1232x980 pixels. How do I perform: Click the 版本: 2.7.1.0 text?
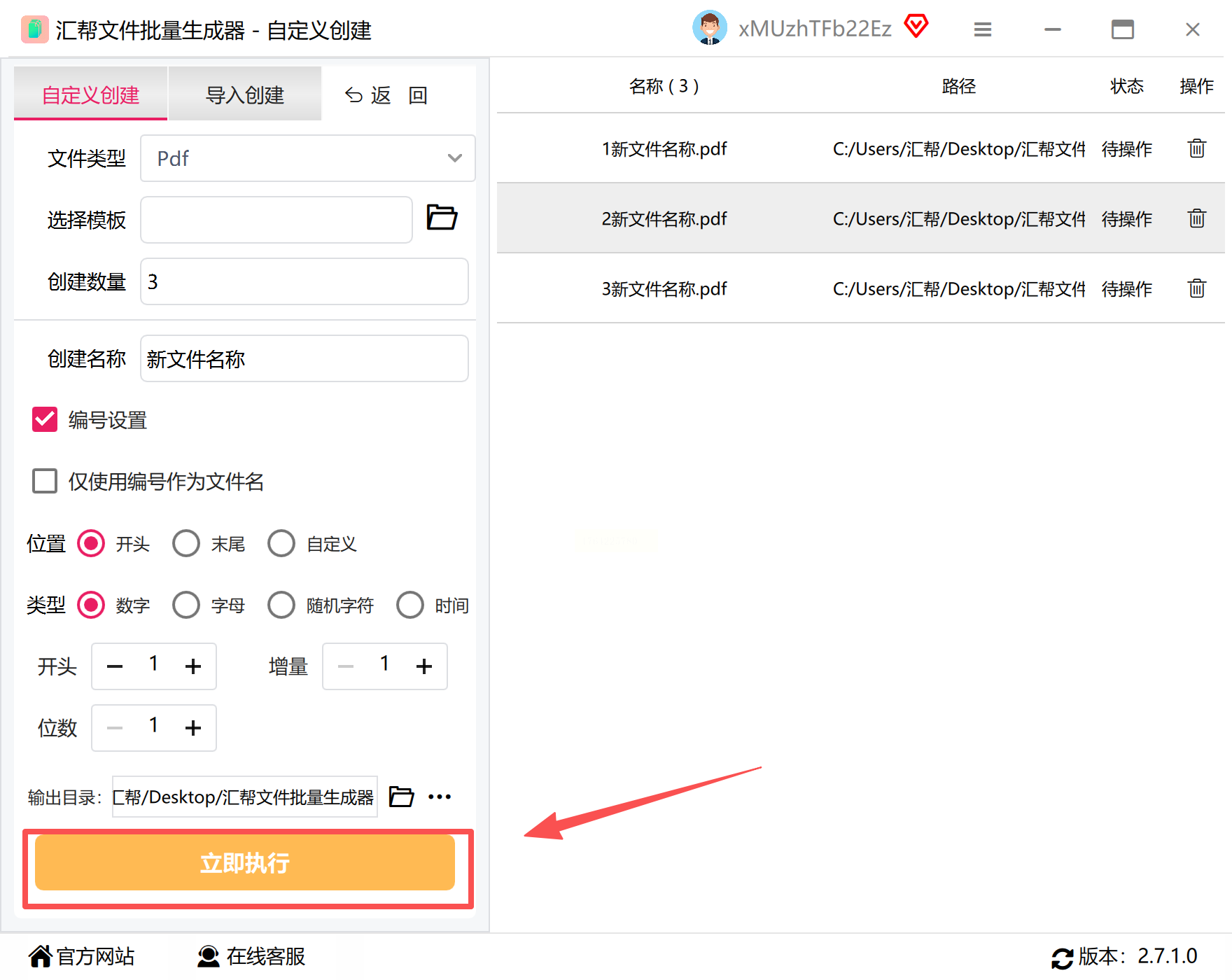pyautogui.click(x=1138, y=956)
